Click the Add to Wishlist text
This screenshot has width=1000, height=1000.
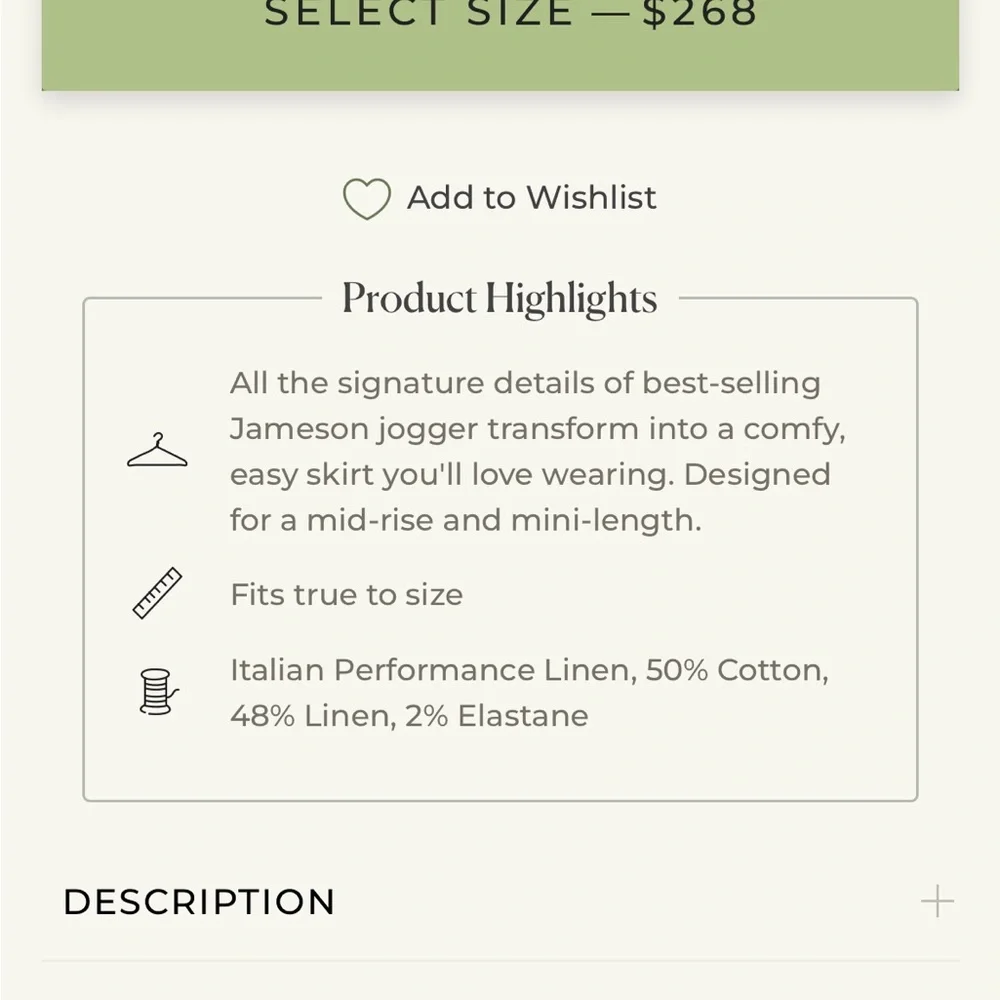[531, 197]
